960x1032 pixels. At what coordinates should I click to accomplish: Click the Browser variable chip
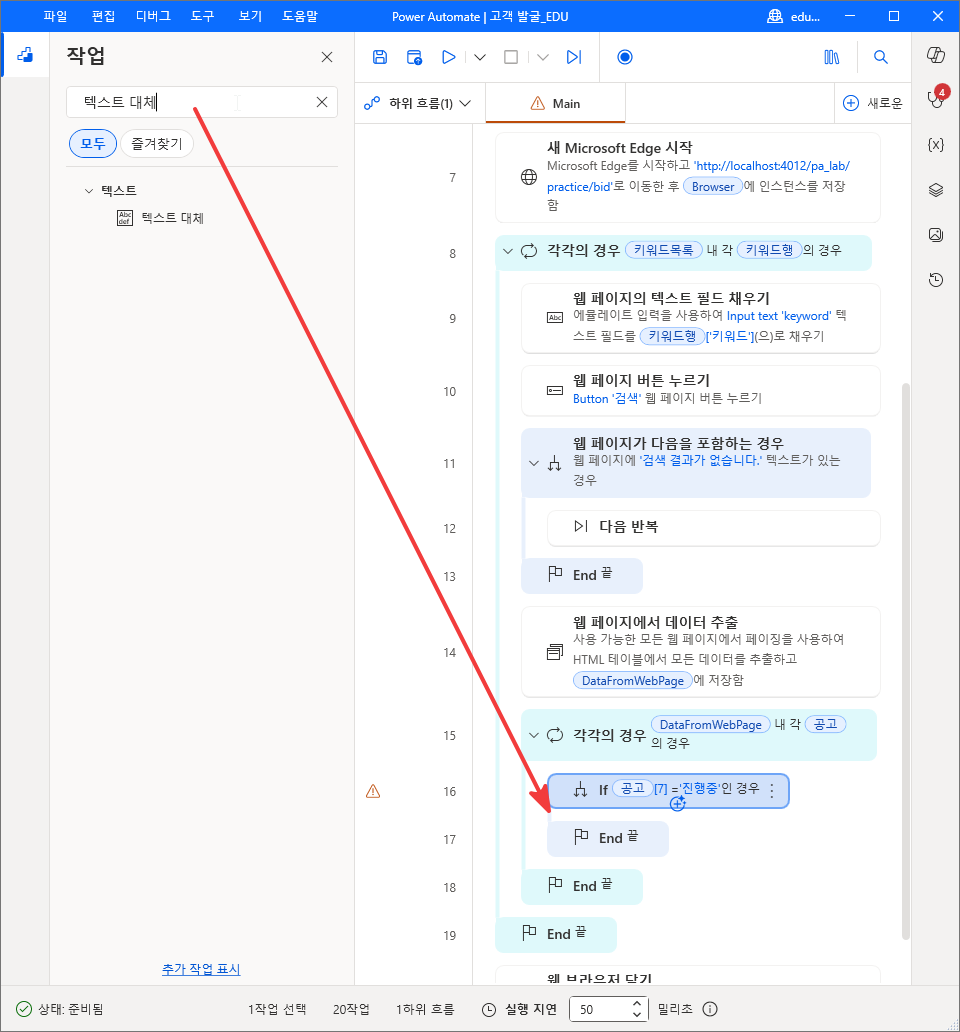tap(713, 187)
